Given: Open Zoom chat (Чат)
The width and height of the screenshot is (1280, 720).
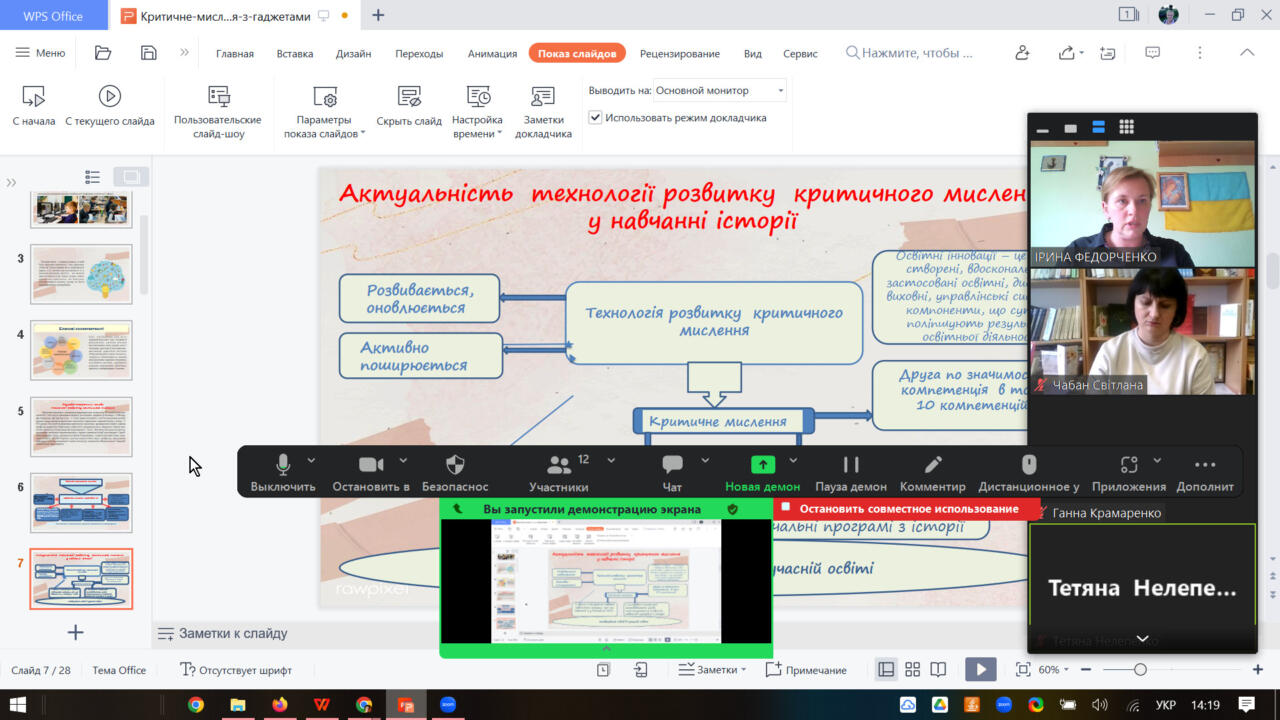Looking at the screenshot, I should pos(672,473).
